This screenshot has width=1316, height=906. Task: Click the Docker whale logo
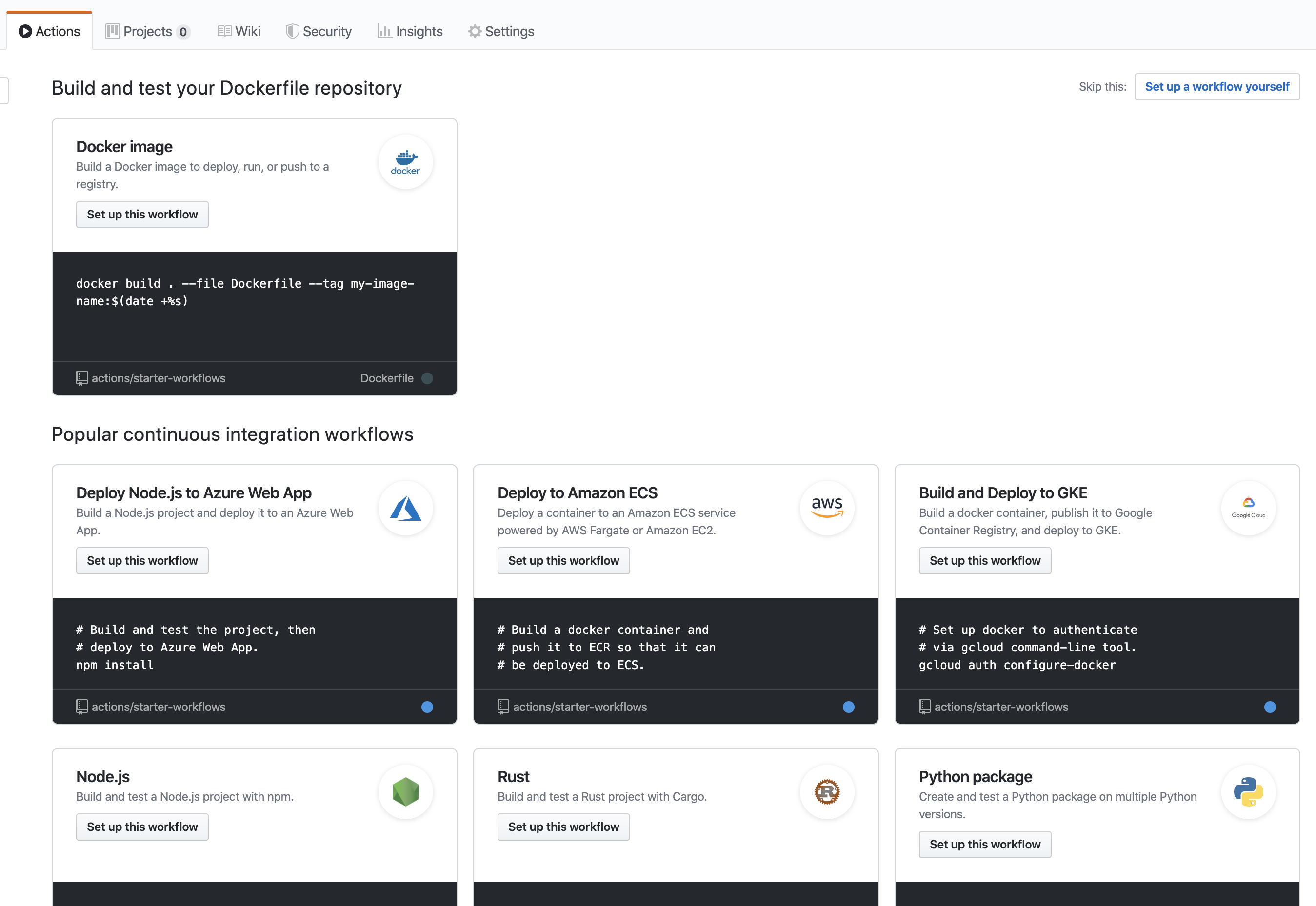tap(405, 162)
